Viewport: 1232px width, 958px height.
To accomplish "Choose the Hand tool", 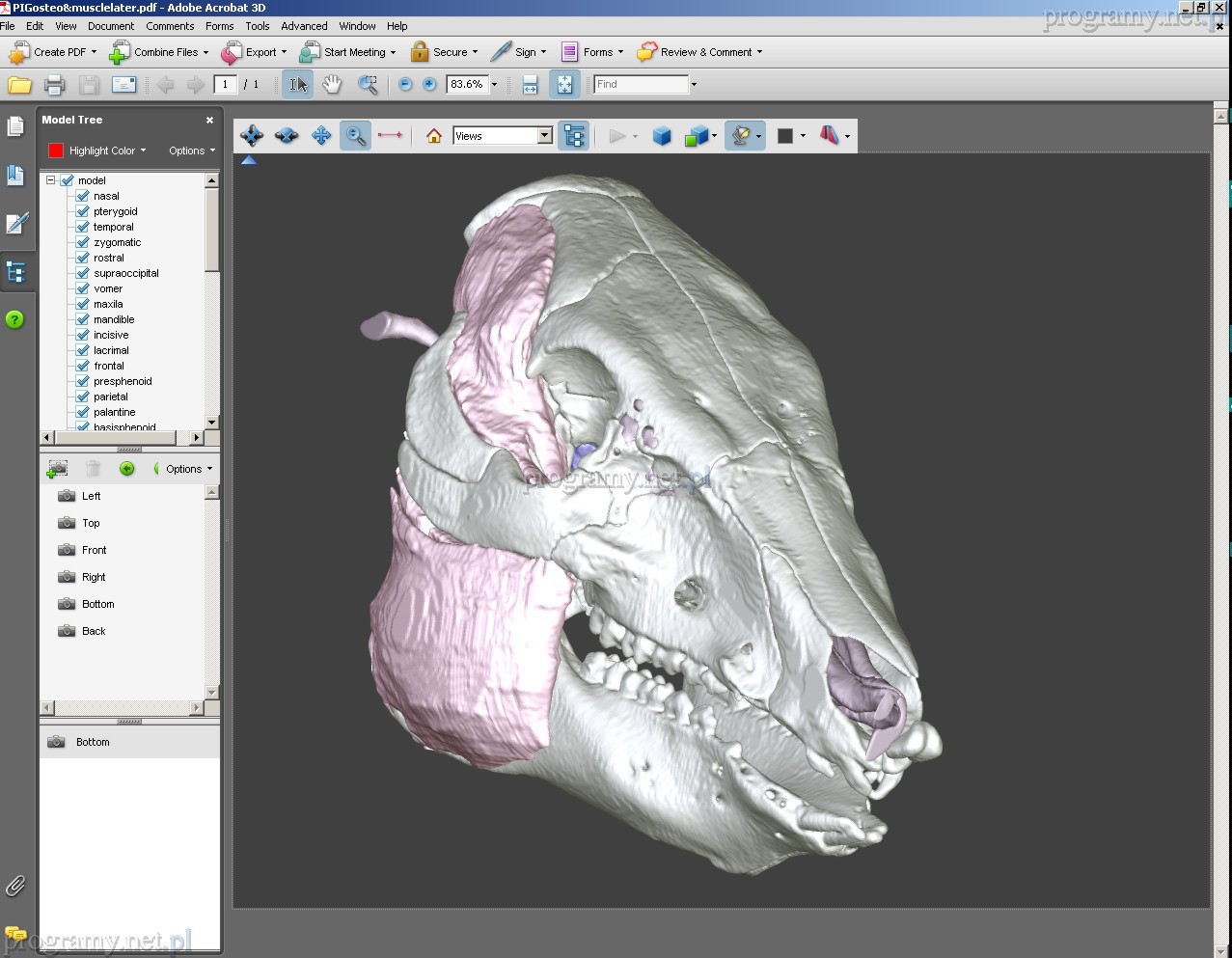I will pyautogui.click(x=332, y=85).
